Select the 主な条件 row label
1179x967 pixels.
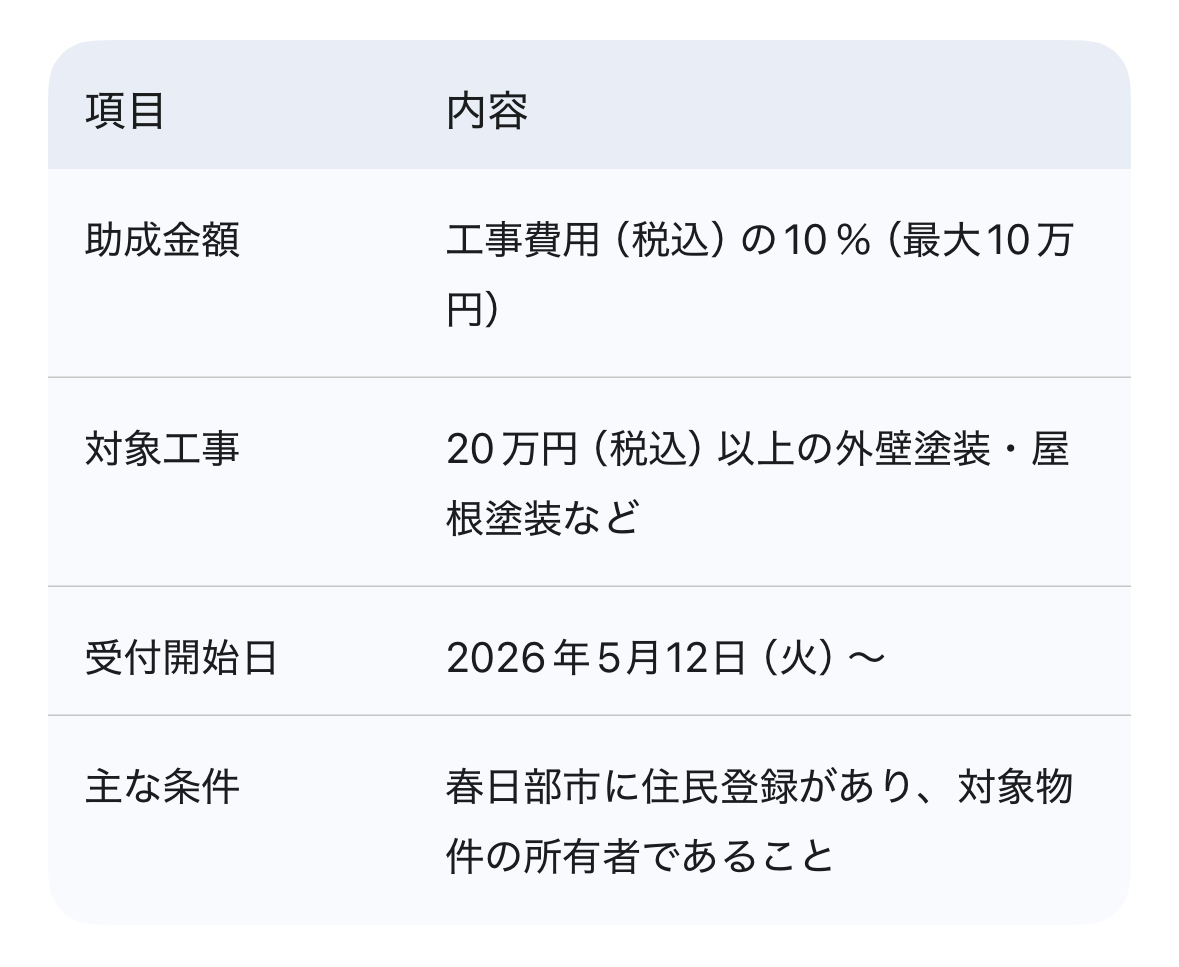[x=163, y=787]
